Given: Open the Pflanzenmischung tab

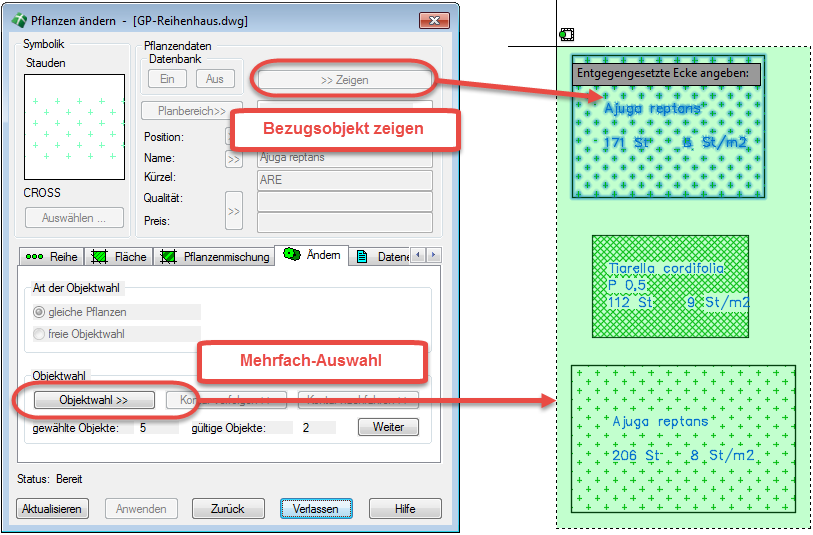Looking at the screenshot, I should pyautogui.click(x=215, y=257).
